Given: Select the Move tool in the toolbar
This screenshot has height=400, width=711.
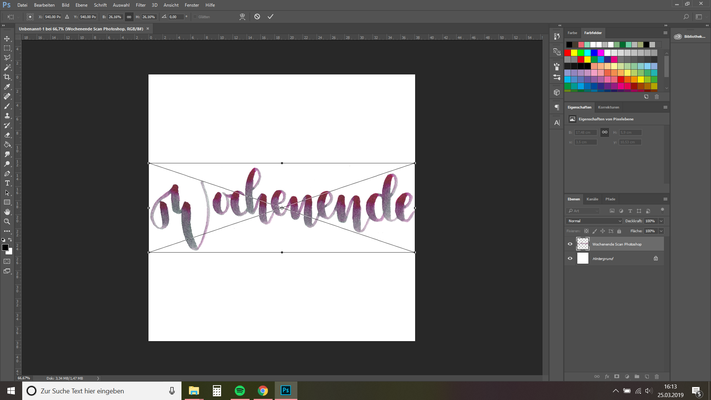Looking at the screenshot, I should [x=8, y=39].
